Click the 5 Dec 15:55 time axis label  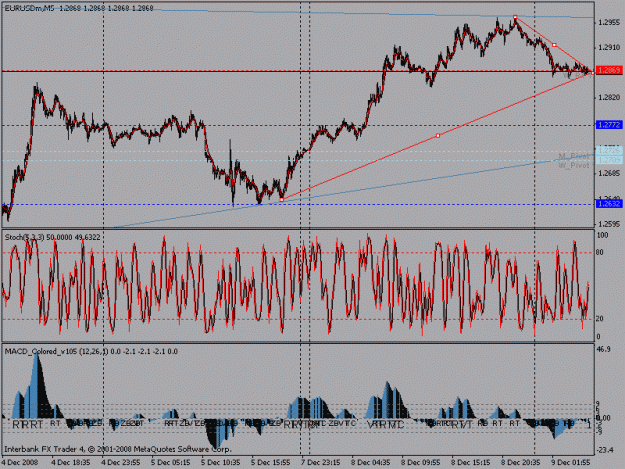(x=270, y=463)
